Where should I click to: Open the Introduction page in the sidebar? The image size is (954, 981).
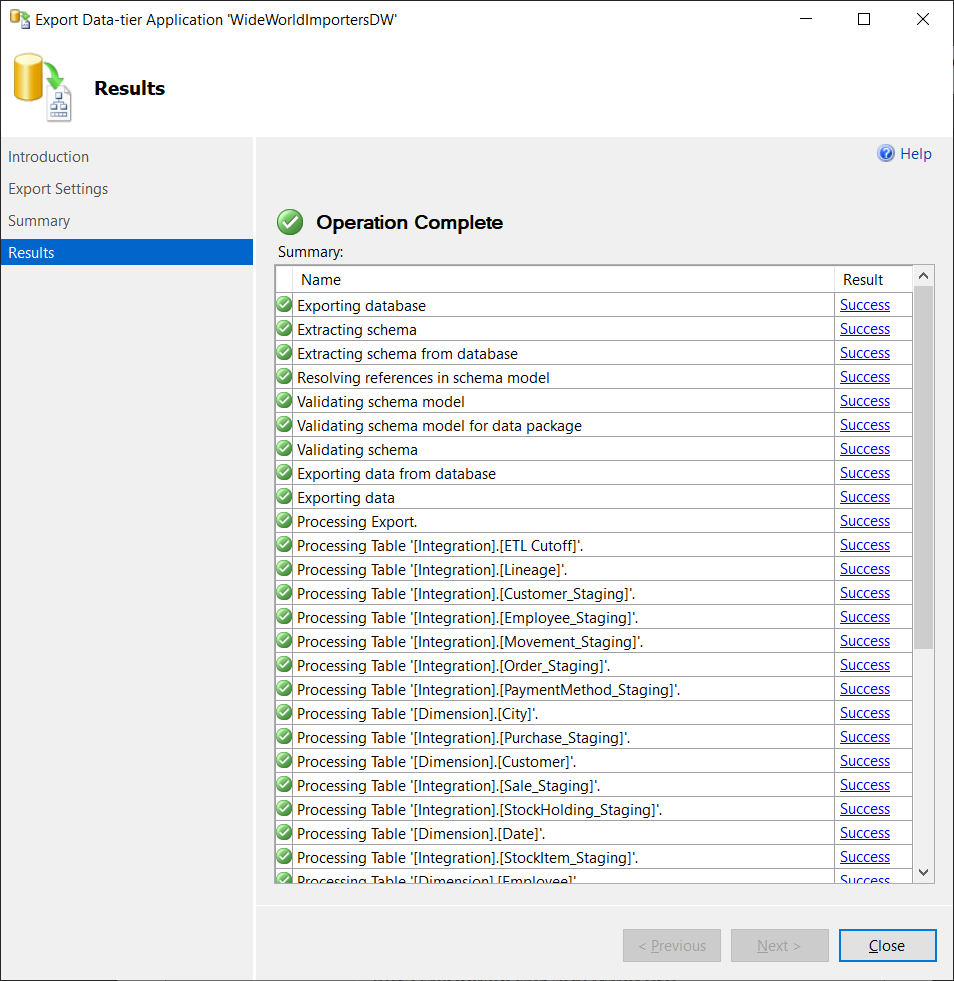[49, 157]
